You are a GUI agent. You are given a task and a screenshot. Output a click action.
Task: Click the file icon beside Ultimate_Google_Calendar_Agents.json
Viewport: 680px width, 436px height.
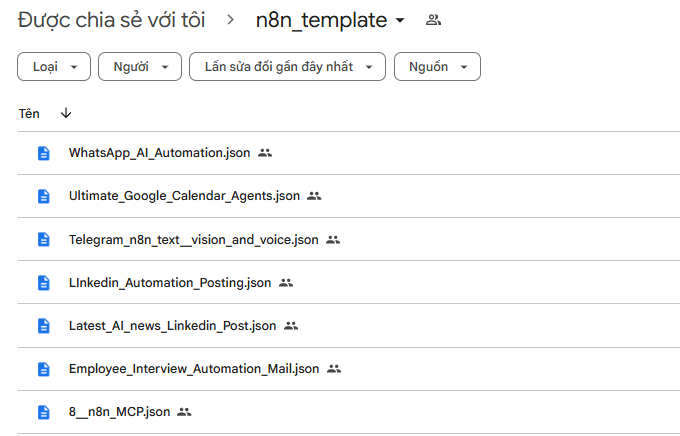43,196
